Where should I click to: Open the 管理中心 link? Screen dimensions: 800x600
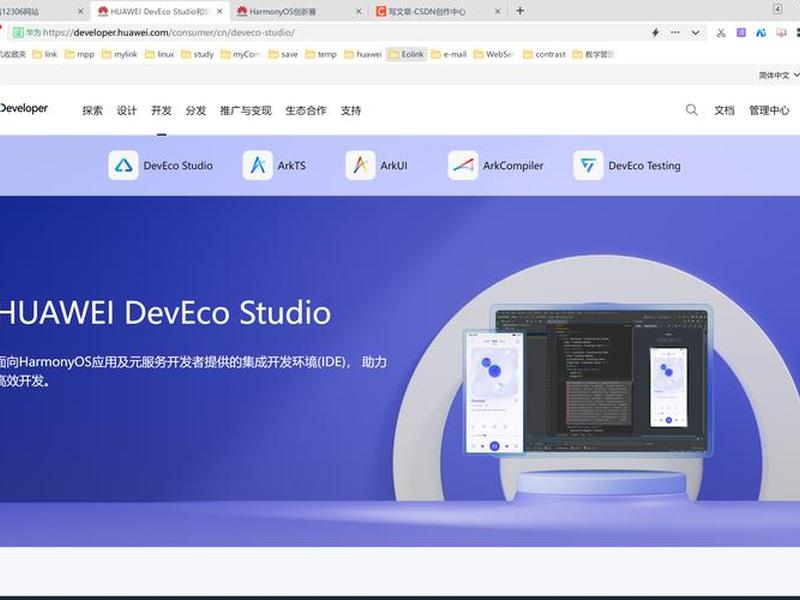(x=769, y=110)
